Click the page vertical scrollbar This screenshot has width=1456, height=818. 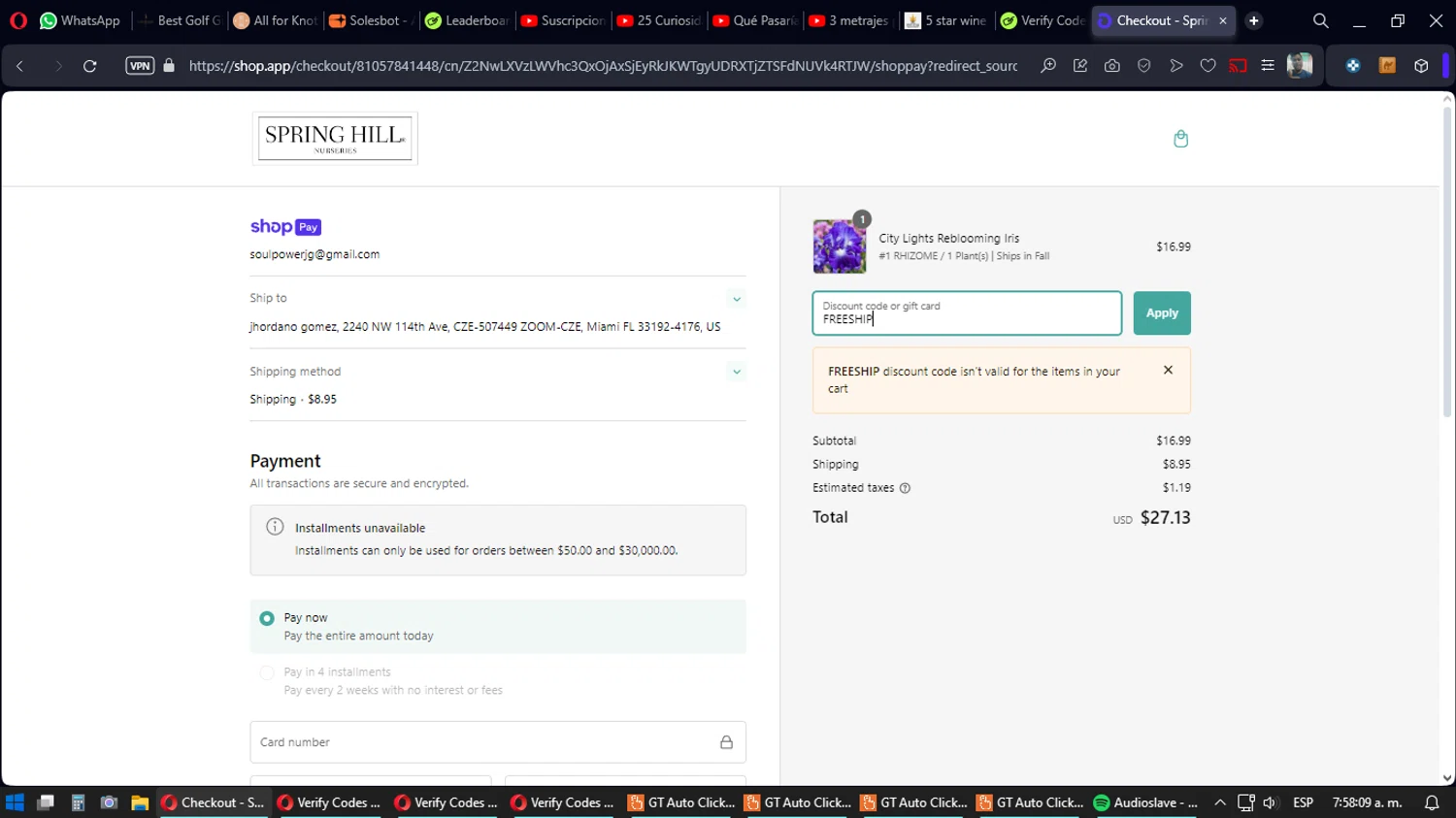click(1447, 262)
